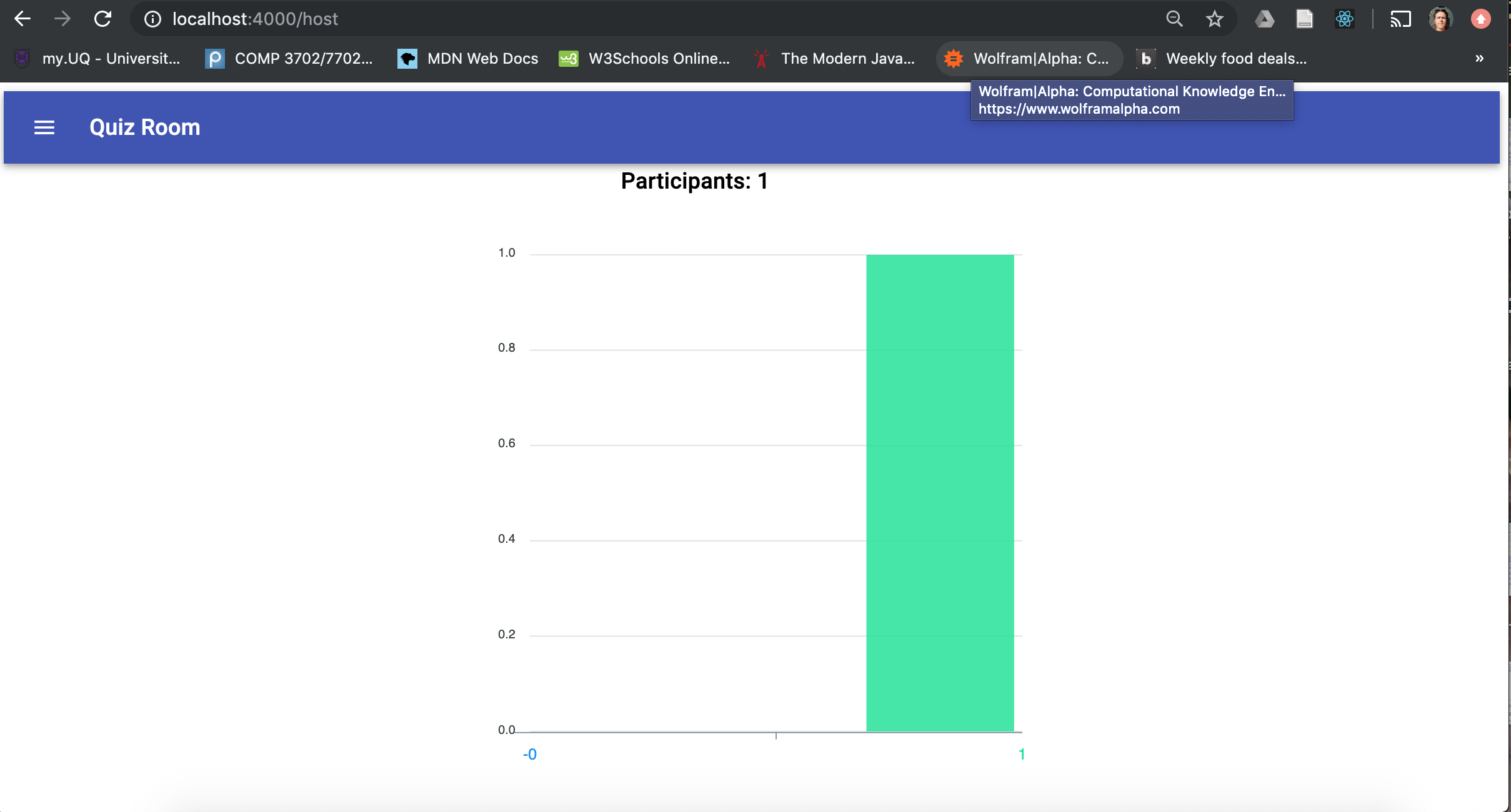Open the Weekly food deals bookmark
The height and width of the screenshot is (812, 1511).
click(1221, 58)
